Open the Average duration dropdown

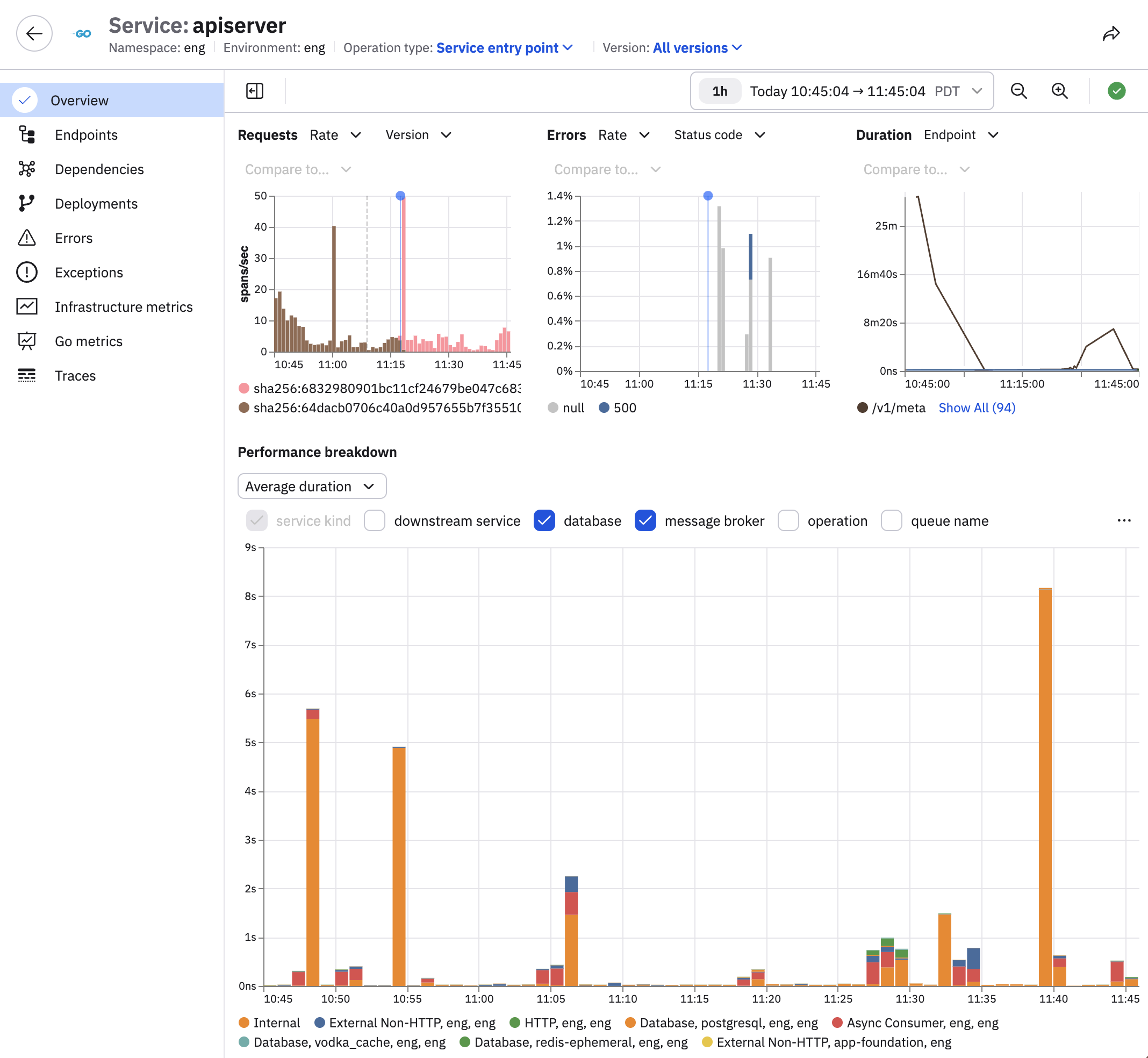pyautogui.click(x=312, y=486)
